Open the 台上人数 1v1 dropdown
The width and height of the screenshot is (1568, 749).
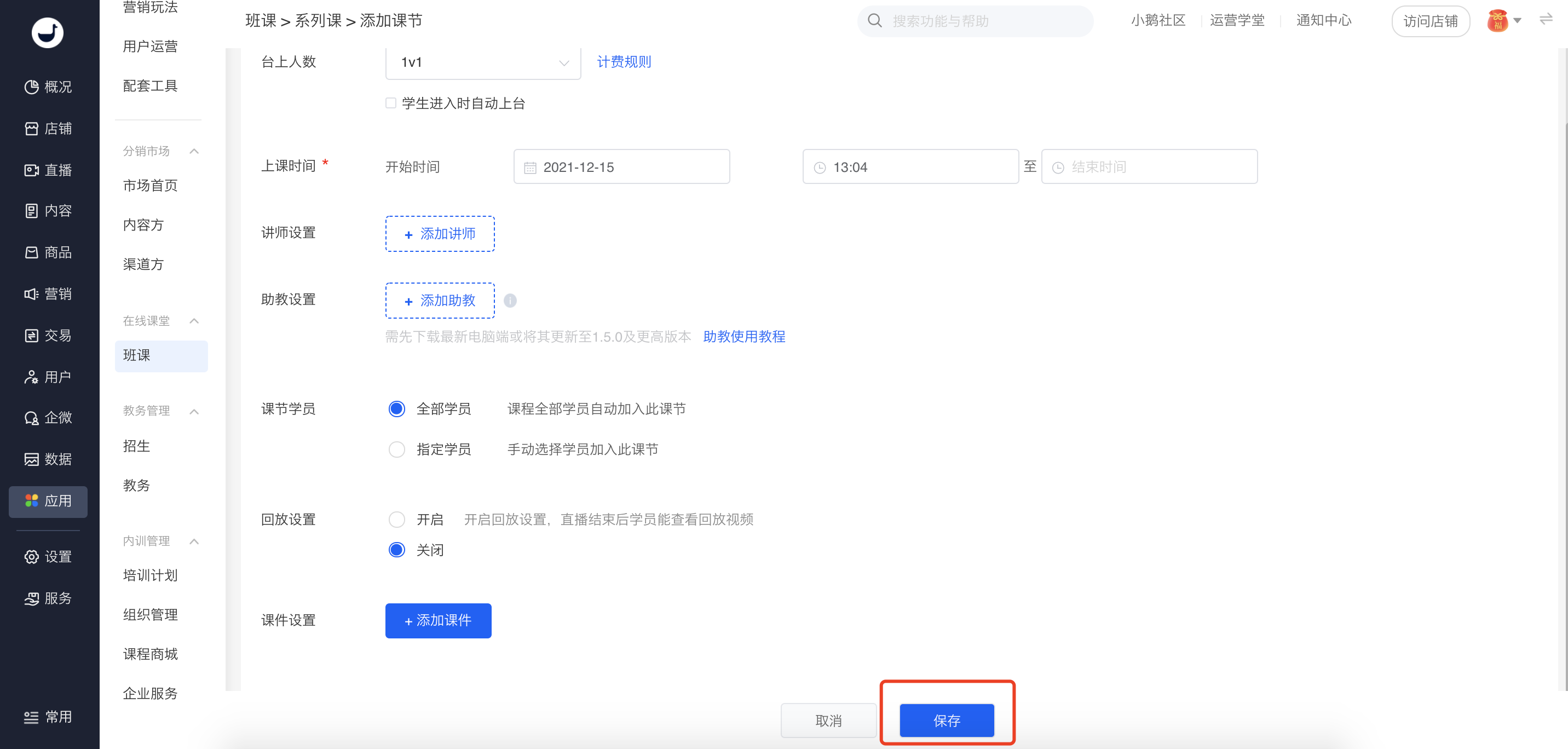(483, 62)
